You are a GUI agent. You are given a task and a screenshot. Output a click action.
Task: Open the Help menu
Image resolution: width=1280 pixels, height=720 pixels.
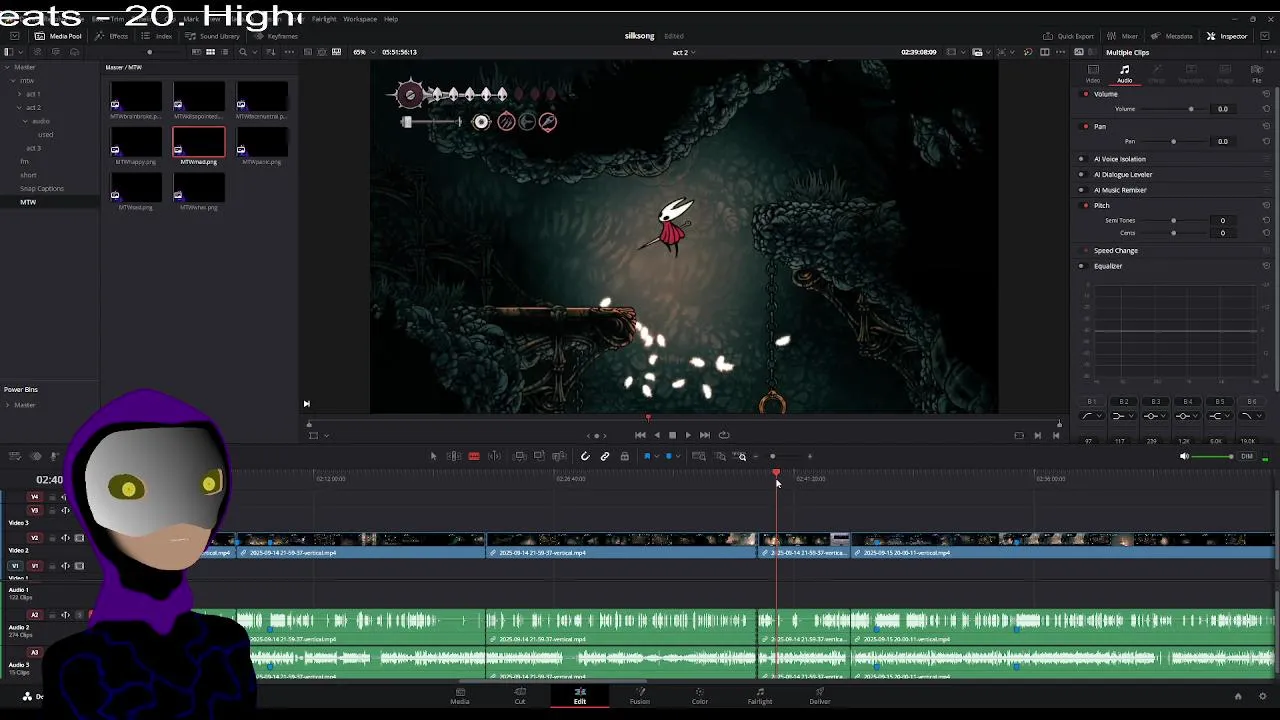point(391,19)
